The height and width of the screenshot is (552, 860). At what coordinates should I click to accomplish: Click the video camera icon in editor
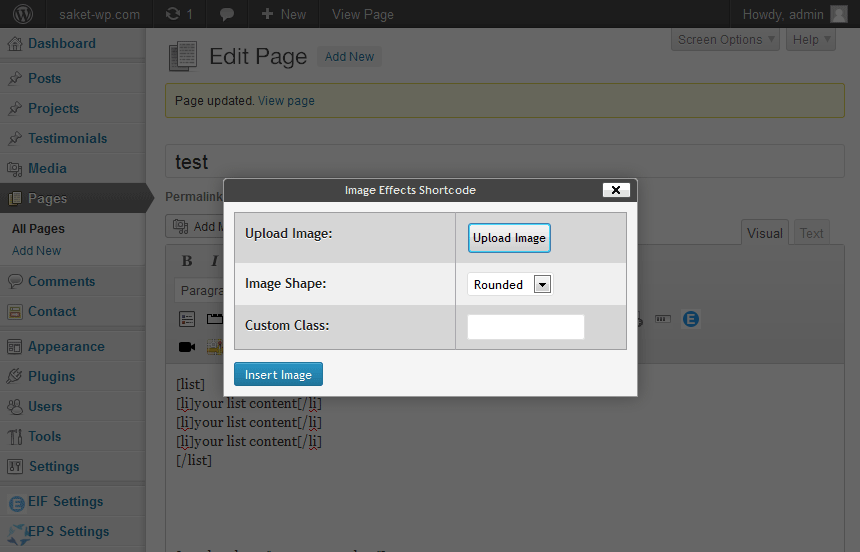[187, 347]
